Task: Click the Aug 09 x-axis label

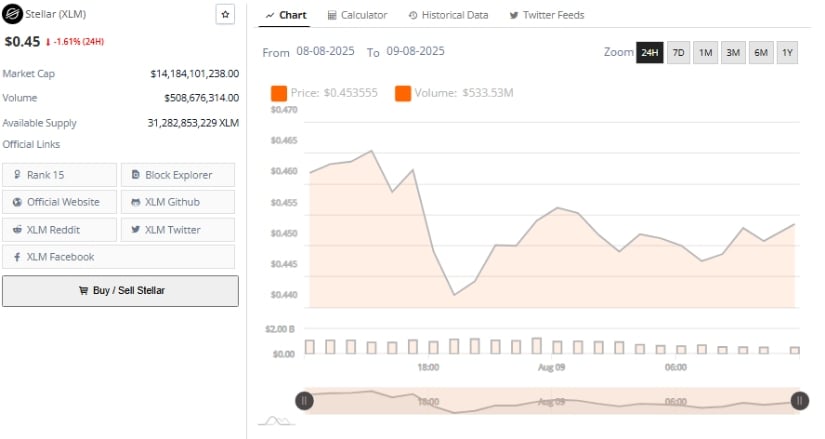Action: pyautogui.click(x=551, y=367)
